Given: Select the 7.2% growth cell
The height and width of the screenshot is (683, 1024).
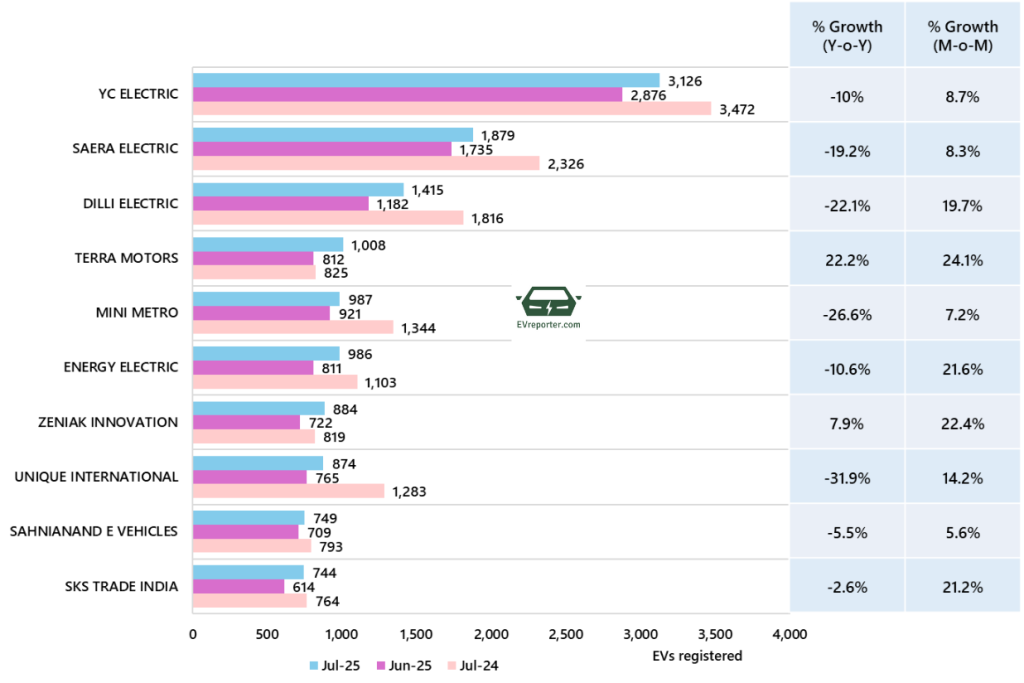Looking at the screenshot, I should point(963,315).
